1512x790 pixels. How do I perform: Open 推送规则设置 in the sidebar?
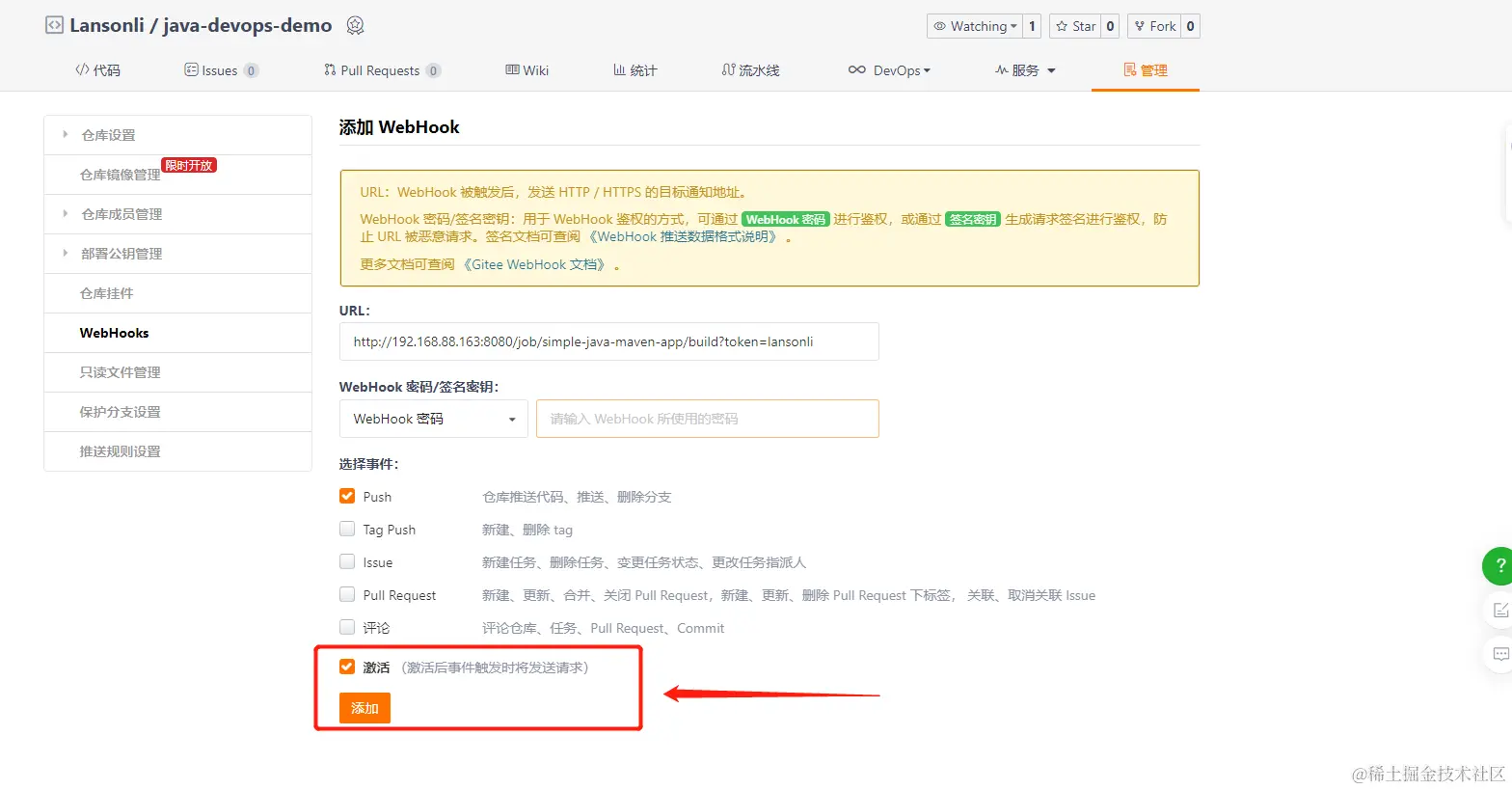tap(178, 451)
